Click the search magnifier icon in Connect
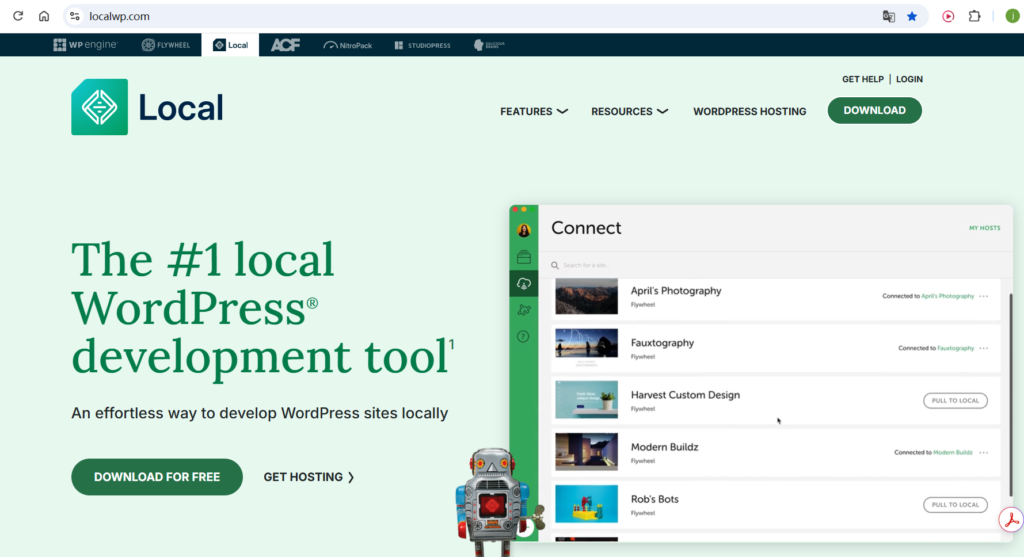1024x557 pixels. point(554,265)
